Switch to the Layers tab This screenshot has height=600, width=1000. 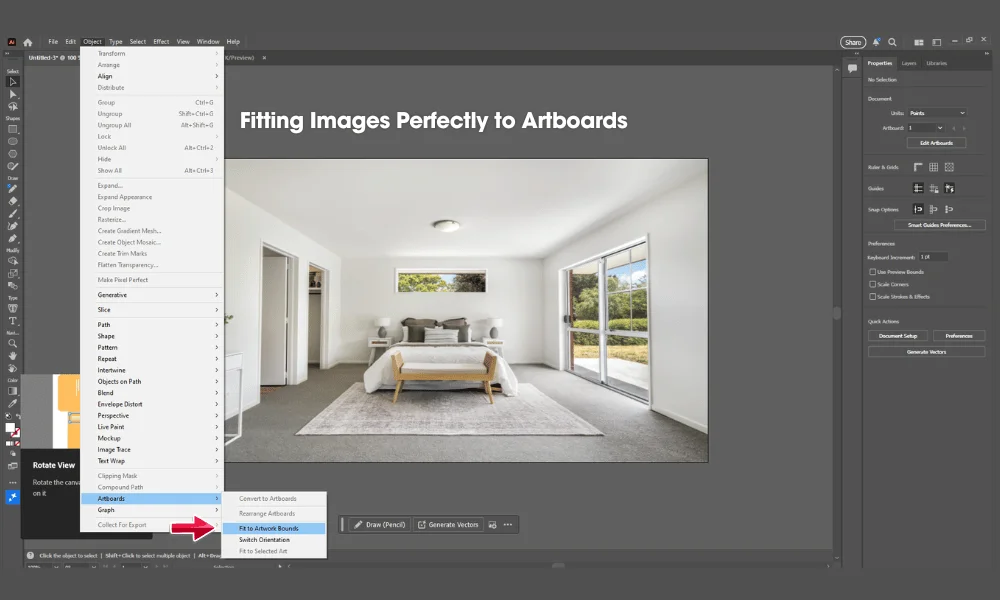[x=908, y=63]
